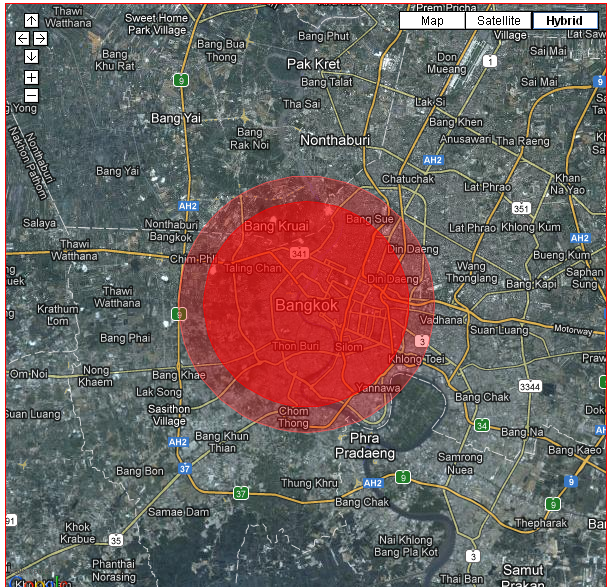The image size is (615, 587).
Task: Click the Don Mueang label
Action: (x=447, y=63)
